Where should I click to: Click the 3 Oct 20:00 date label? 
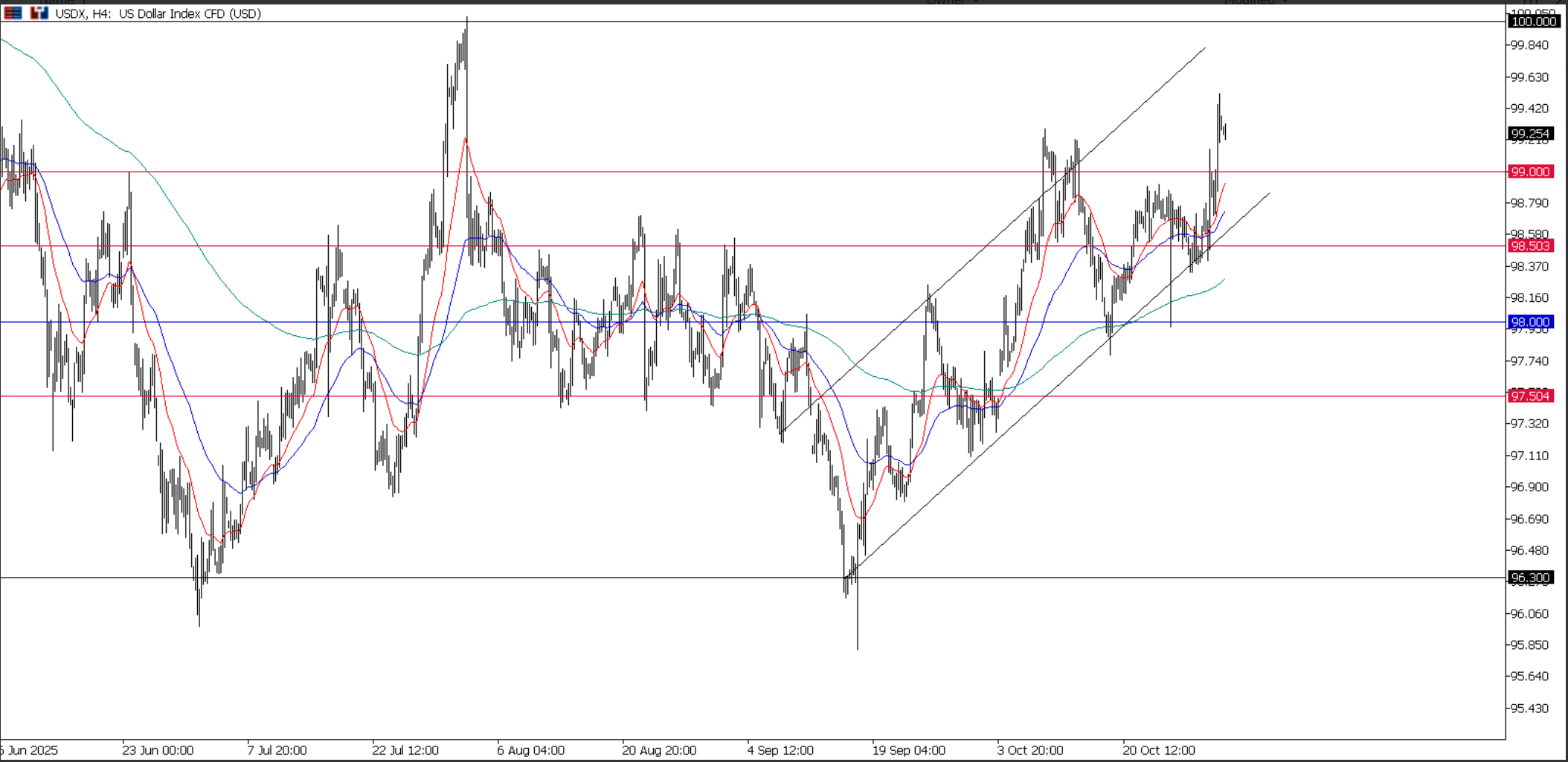coord(1030,750)
